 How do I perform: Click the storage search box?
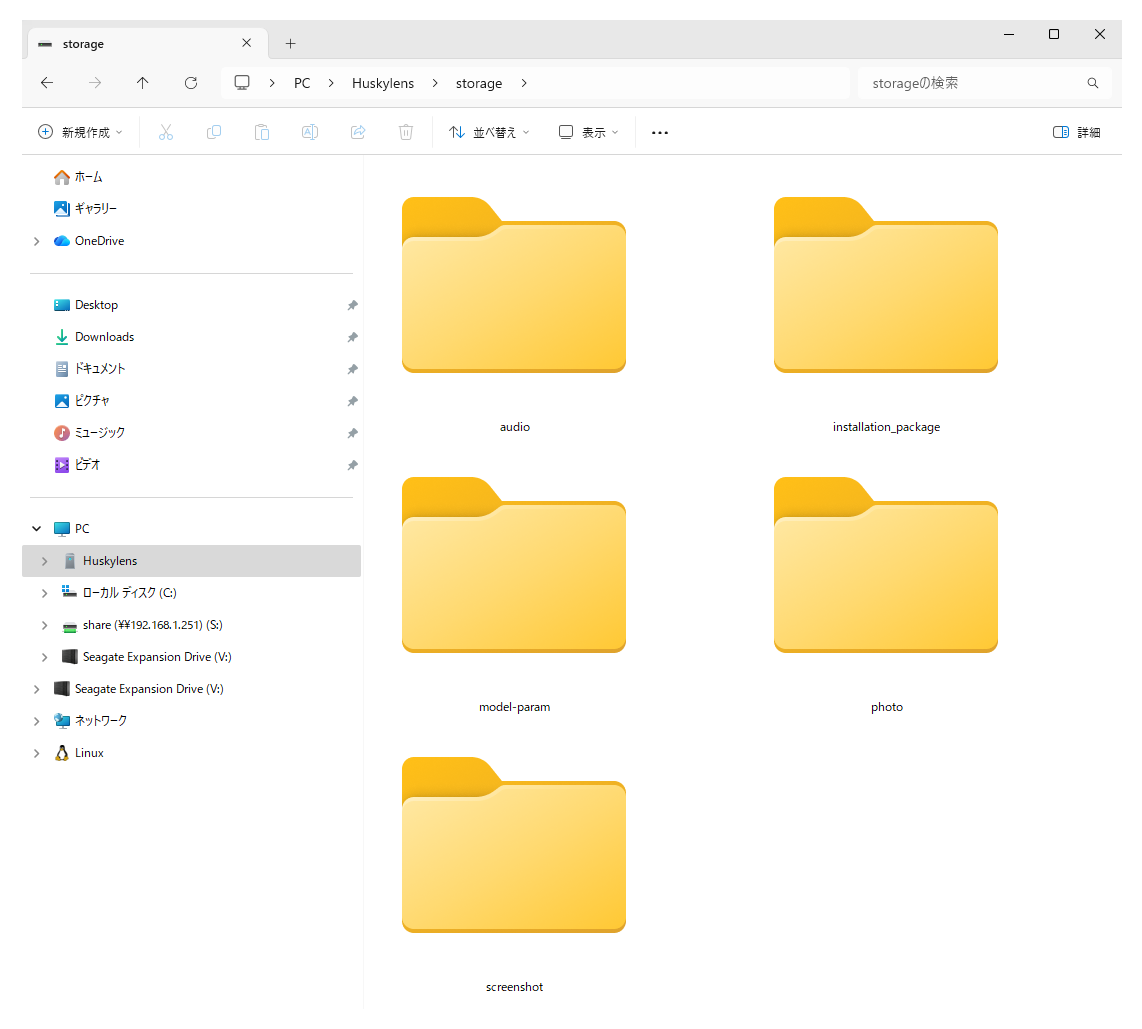coord(970,83)
